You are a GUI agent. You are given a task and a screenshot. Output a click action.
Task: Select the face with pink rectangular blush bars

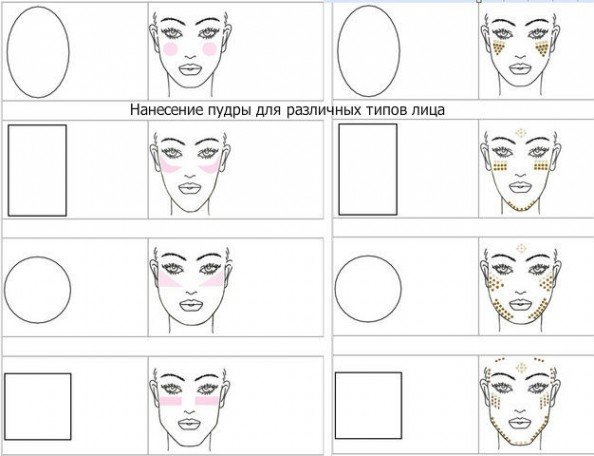(x=191, y=407)
